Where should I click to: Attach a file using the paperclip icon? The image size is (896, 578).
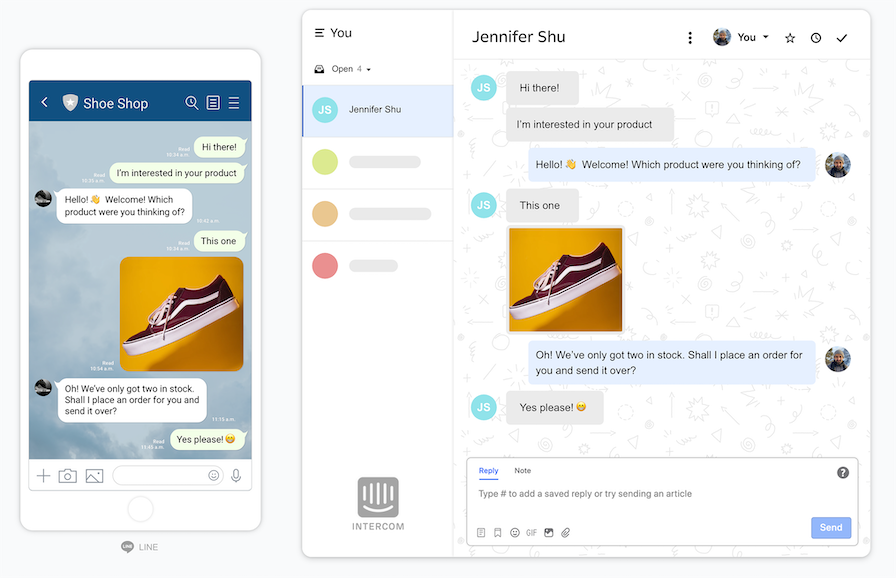pyautogui.click(x=566, y=532)
